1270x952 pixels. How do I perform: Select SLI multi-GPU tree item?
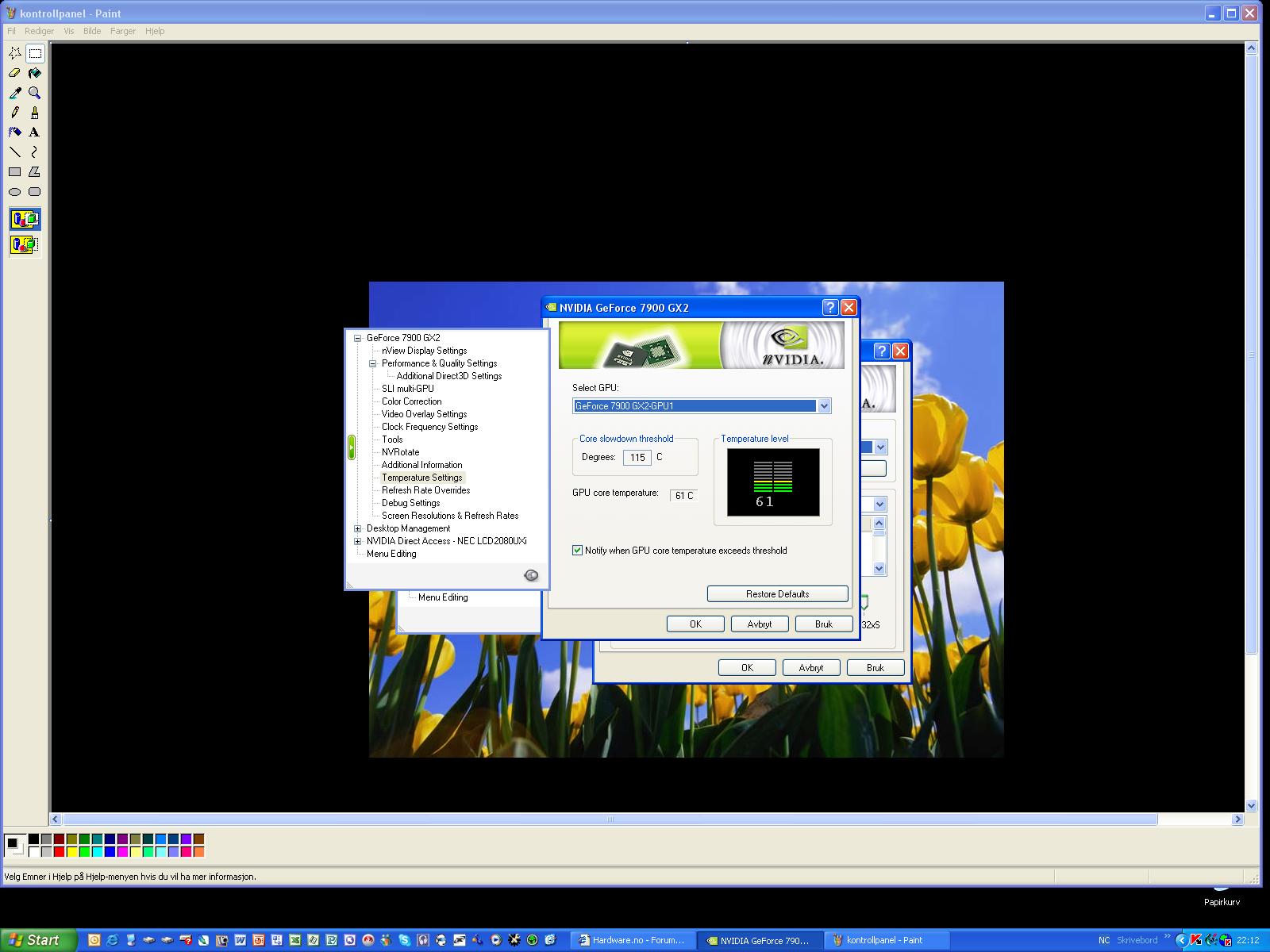pyautogui.click(x=408, y=389)
